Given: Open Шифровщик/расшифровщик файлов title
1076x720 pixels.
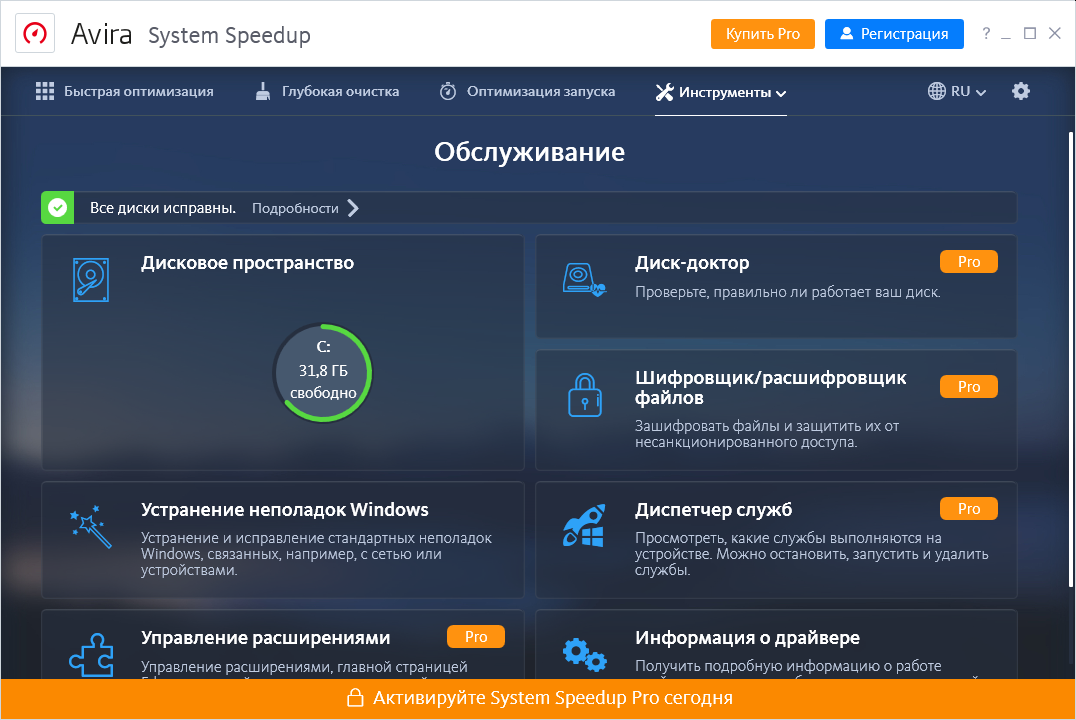Looking at the screenshot, I should [771, 387].
